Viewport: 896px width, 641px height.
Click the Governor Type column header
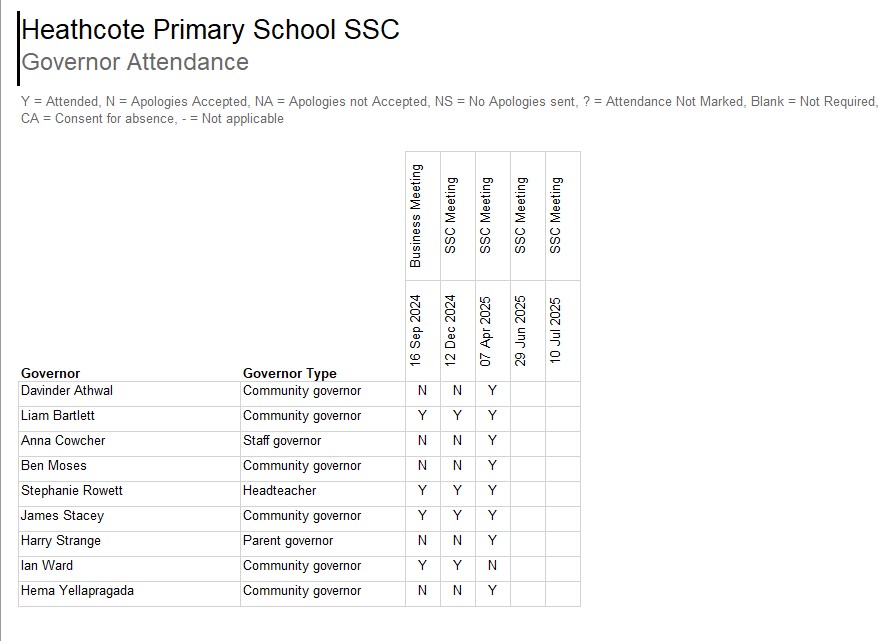[290, 373]
